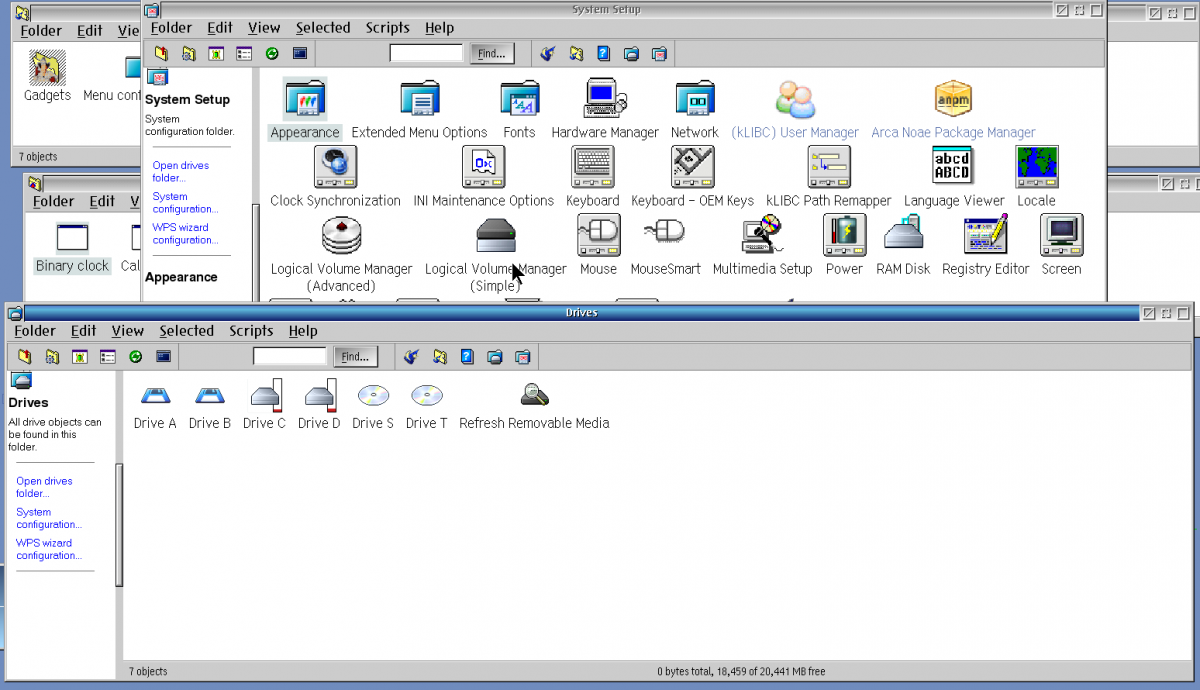Viewport: 1200px width, 690px height.
Task: Open the Hardware Manager icon
Action: pos(605,100)
